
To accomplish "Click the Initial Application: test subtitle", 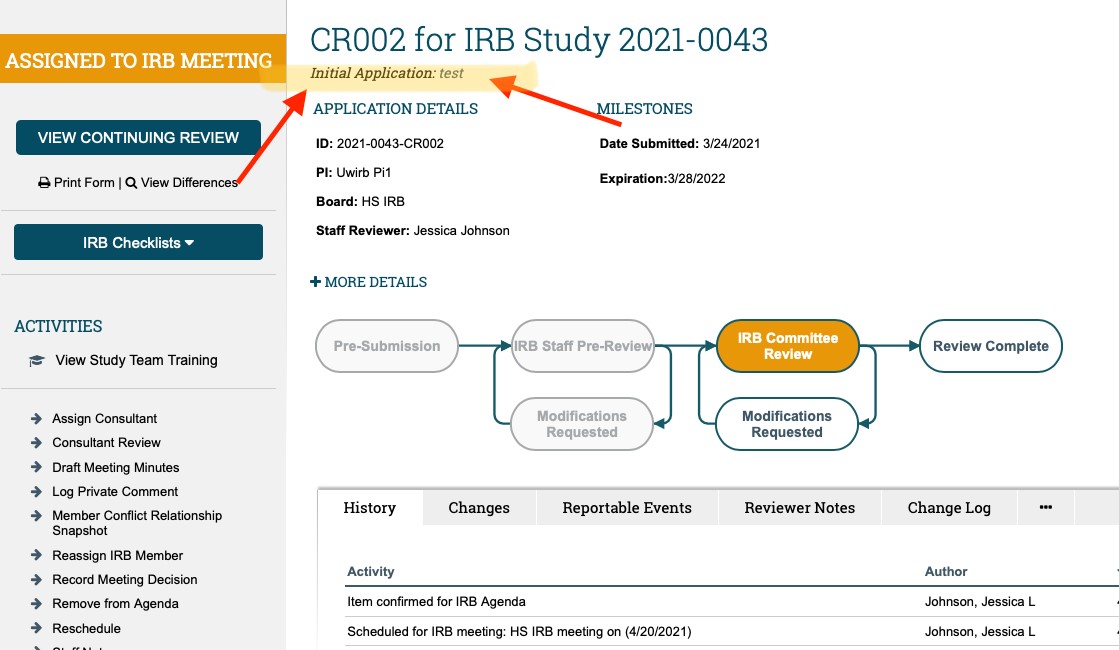I will (387, 73).
